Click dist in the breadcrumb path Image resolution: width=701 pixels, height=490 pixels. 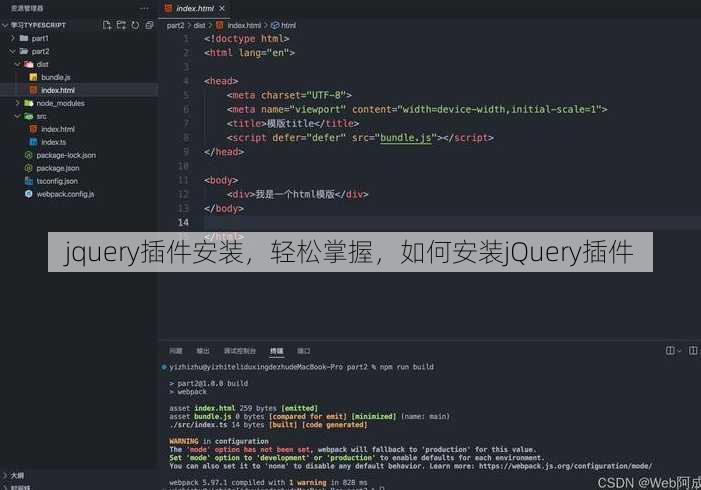199,25
